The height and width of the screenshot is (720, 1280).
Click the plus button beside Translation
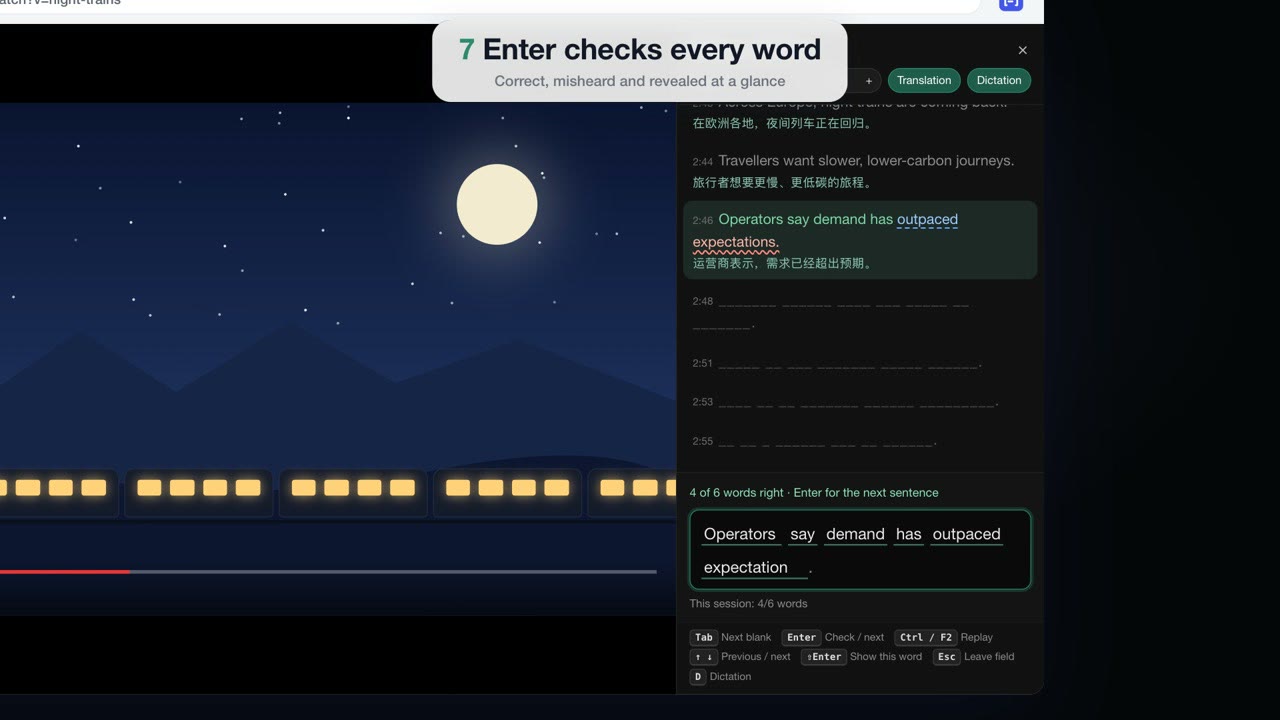tap(868, 81)
